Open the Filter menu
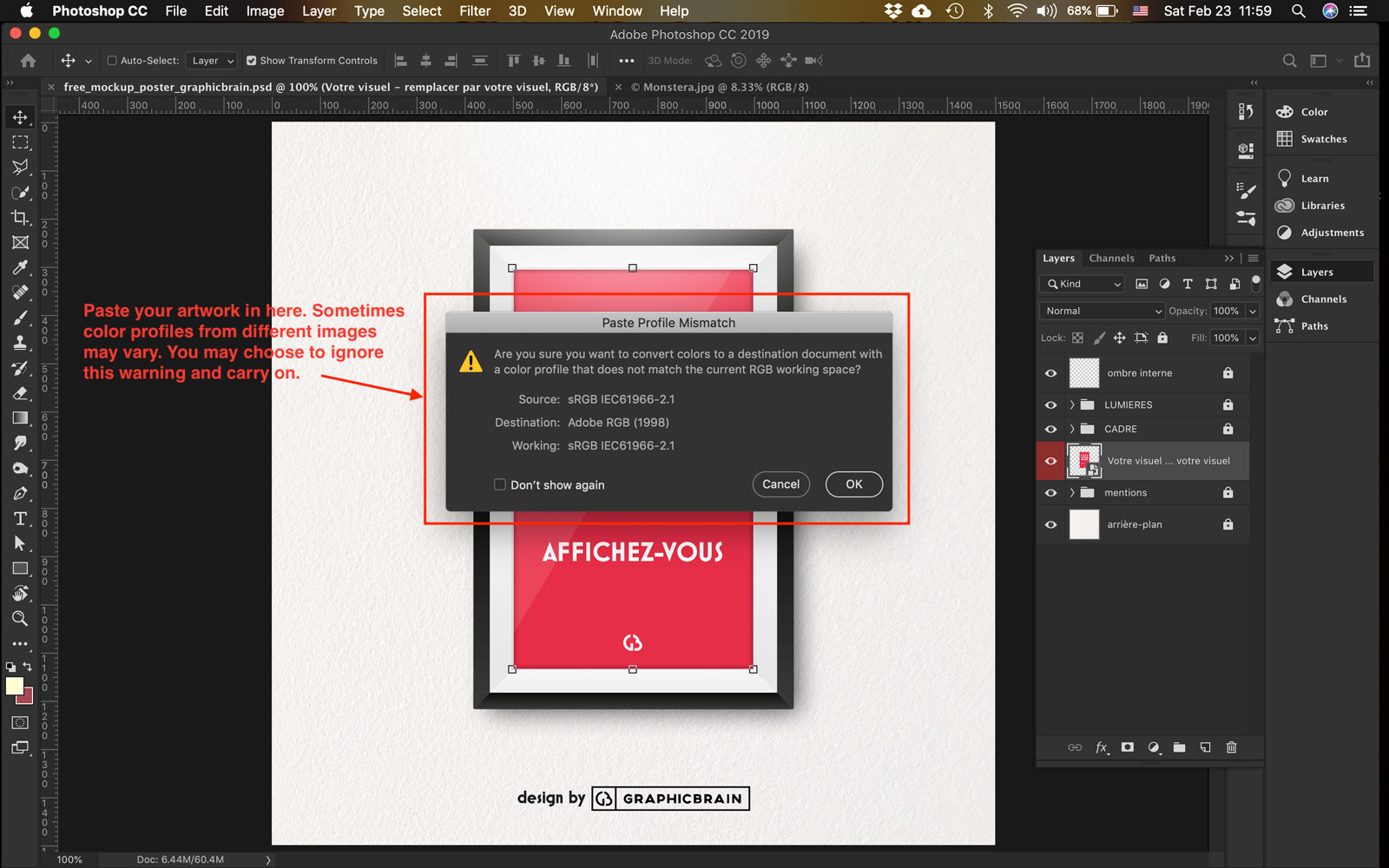Screen dimensions: 1389x868 (x=475, y=11)
